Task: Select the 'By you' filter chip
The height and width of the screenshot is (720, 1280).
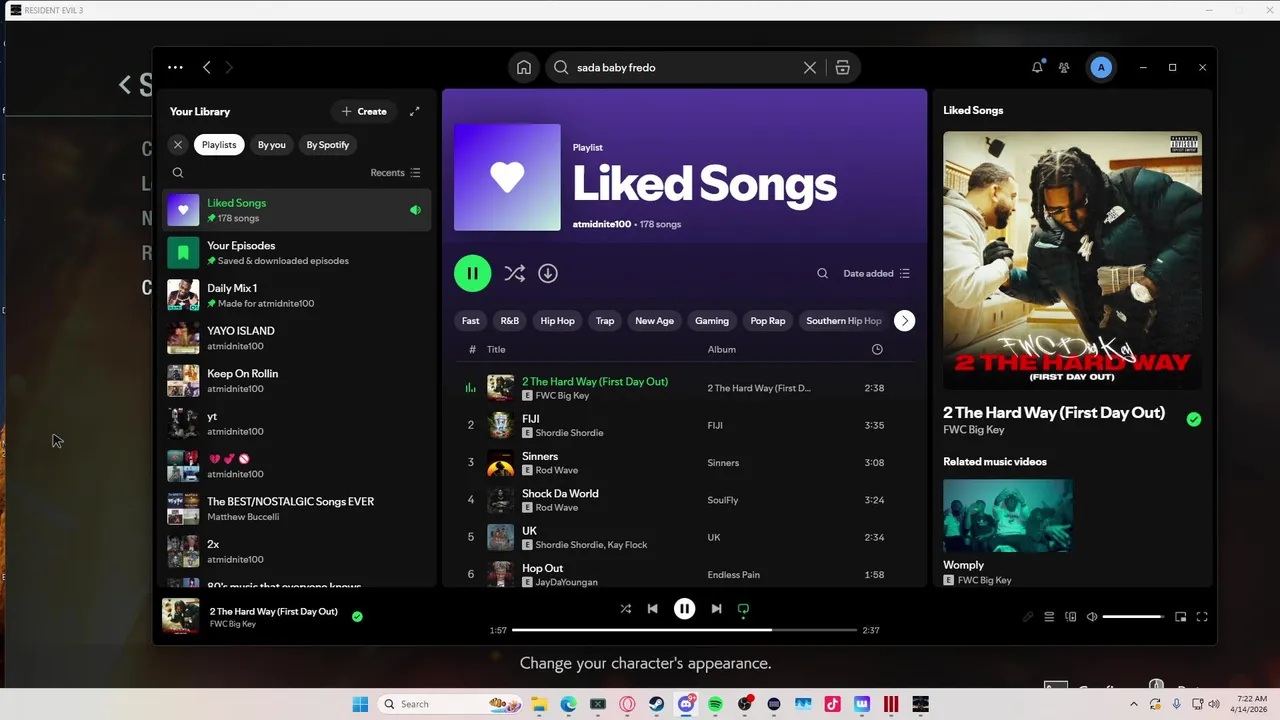Action: [x=272, y=144]
